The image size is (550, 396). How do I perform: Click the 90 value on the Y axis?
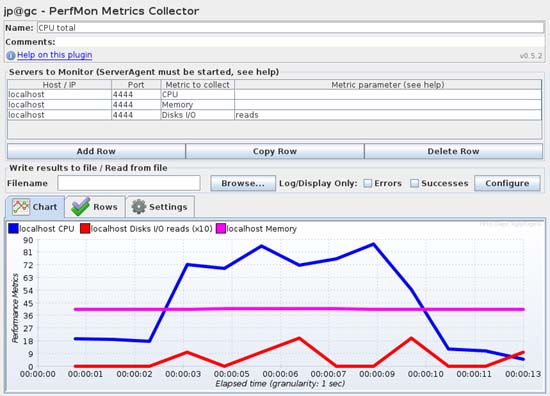coord(28,240)
